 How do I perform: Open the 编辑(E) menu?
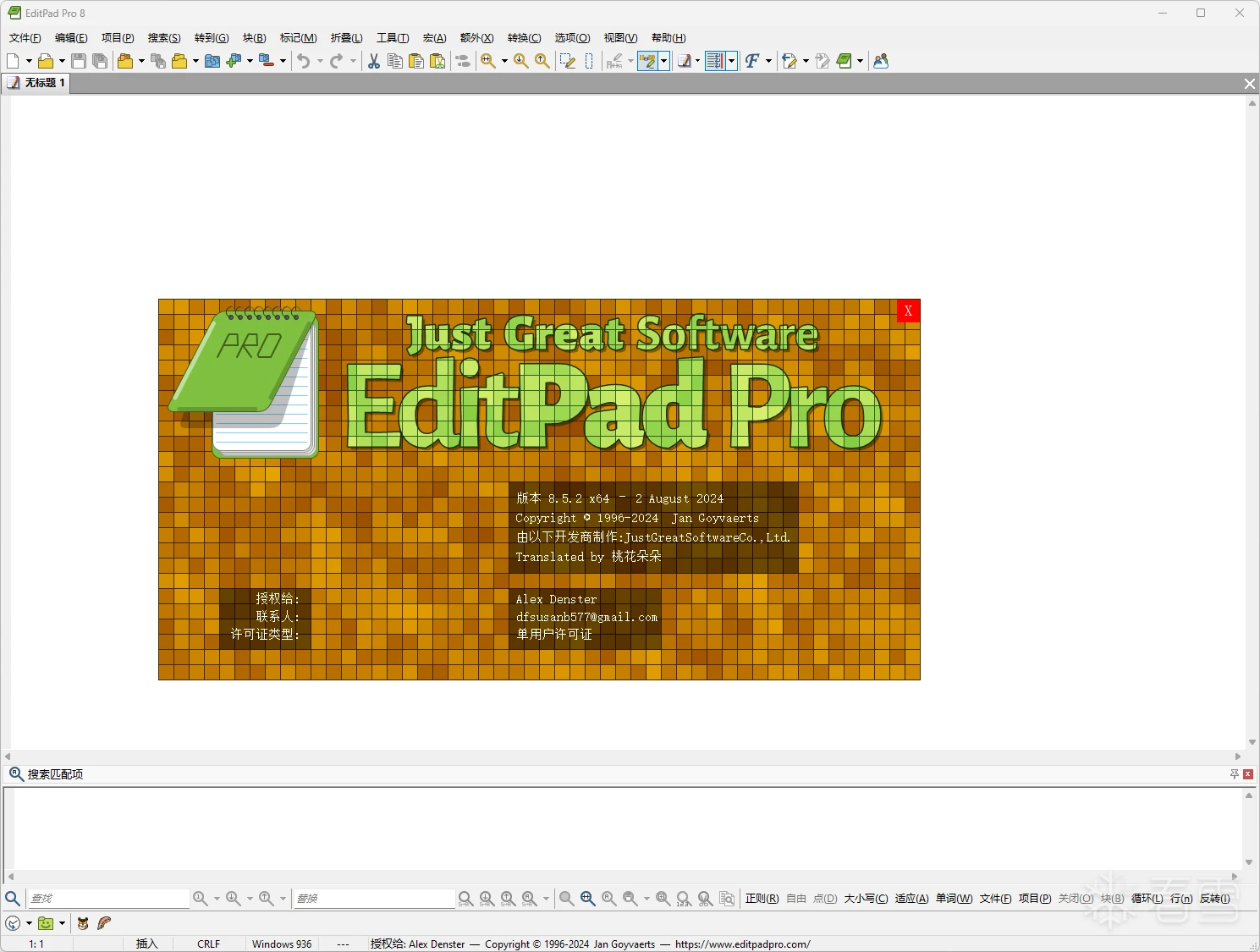pos(71,38)
